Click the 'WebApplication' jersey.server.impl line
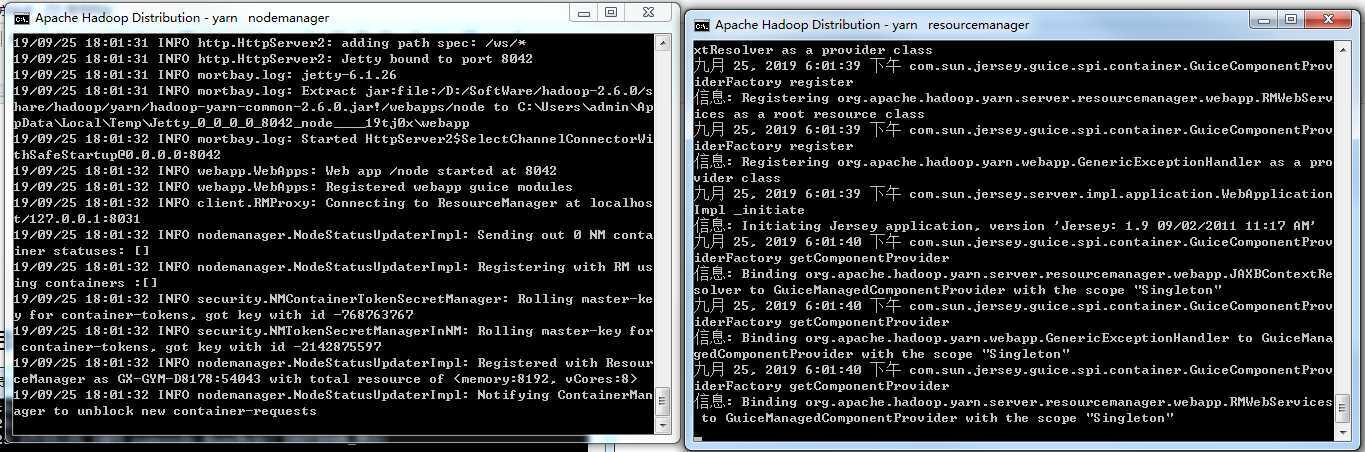This screenshot has width=1365, height=452. pos(1013,193)
